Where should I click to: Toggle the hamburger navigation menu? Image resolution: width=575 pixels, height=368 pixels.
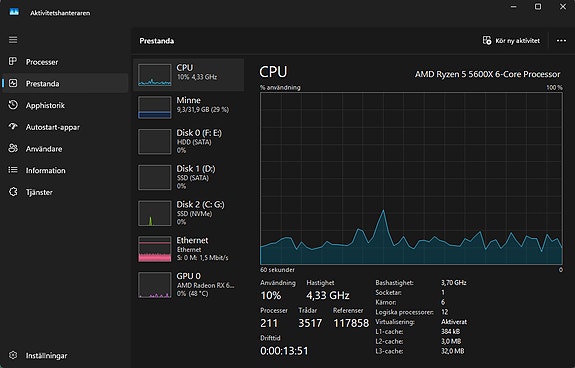pos(13,40)
